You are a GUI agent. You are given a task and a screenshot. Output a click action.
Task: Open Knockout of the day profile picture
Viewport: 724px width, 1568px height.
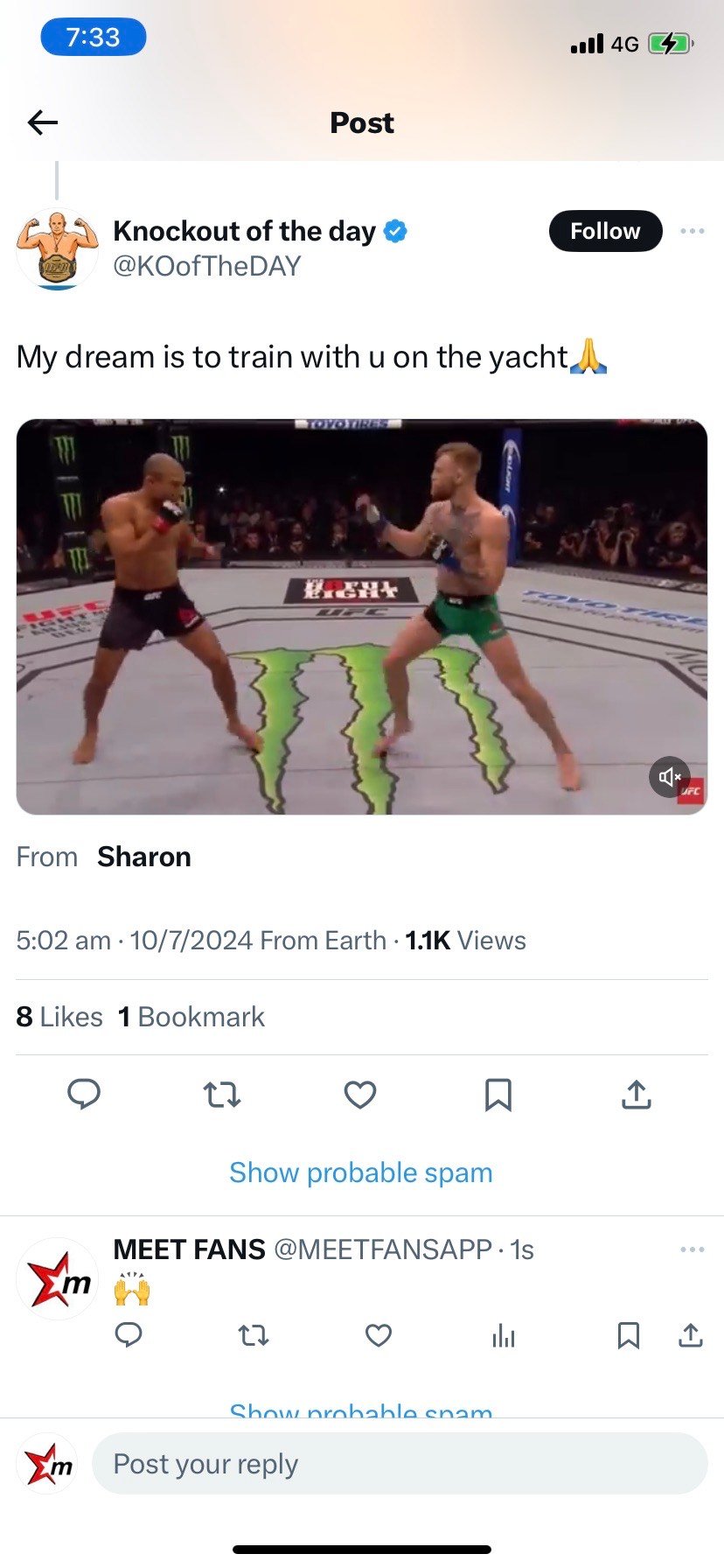[58, 249]
